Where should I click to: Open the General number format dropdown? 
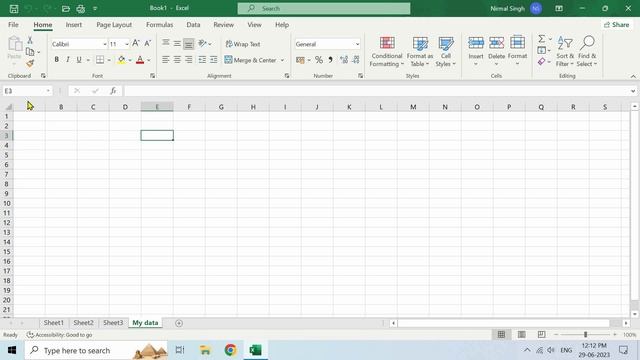point(358,44)
